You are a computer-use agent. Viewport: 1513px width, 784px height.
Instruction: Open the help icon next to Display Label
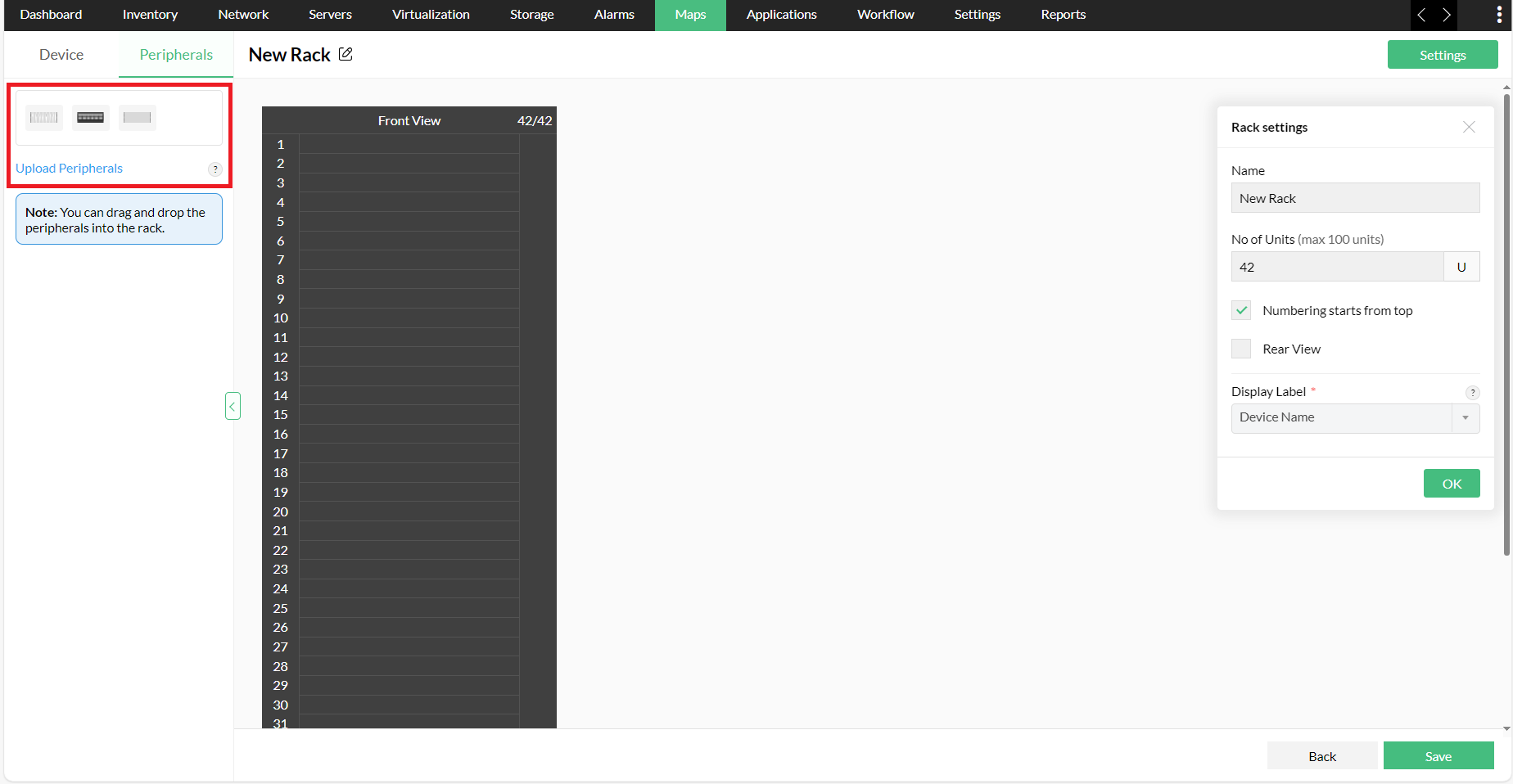click(1473, 392)
